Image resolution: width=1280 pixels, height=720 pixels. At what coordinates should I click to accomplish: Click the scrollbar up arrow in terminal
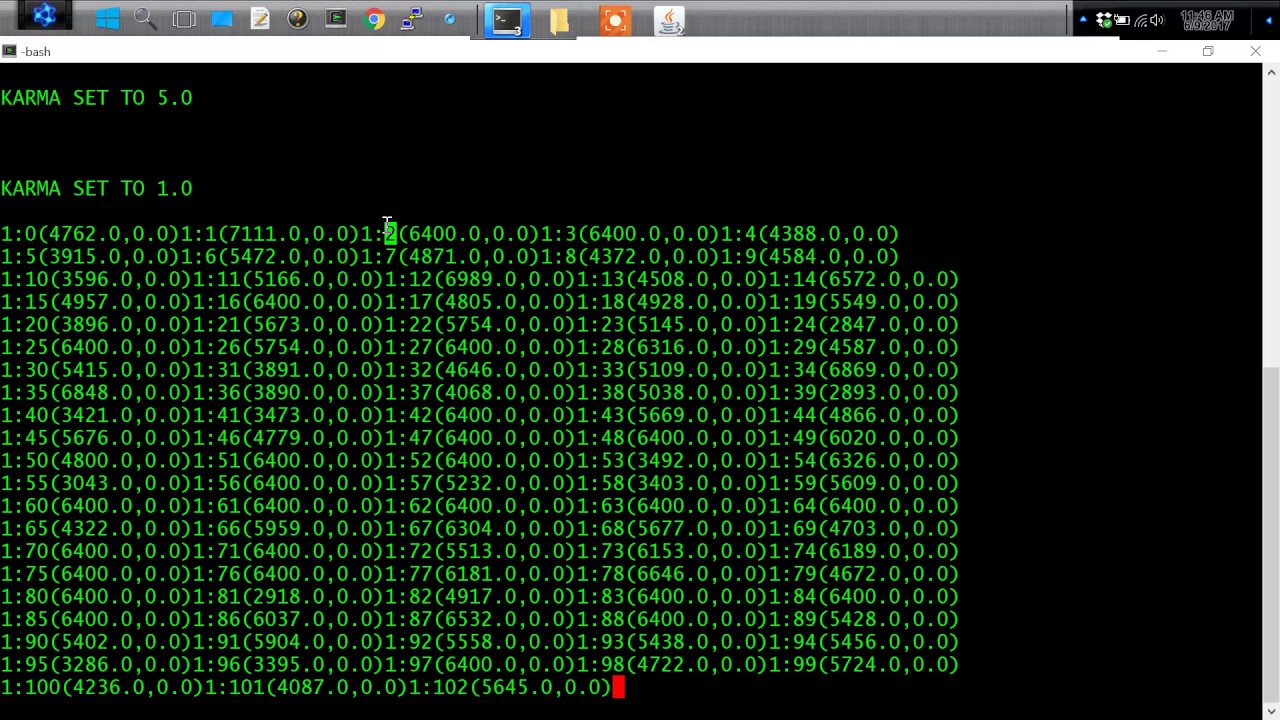pos(1271,72)
